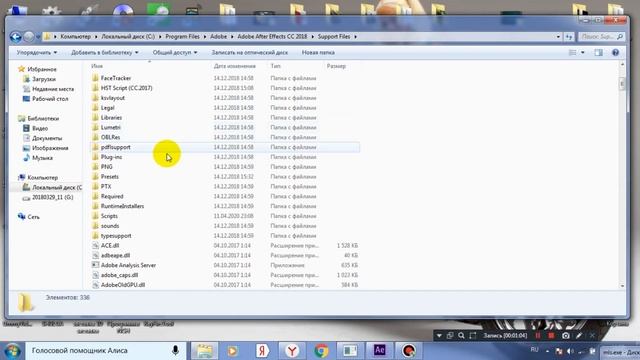This screenshot has width=640, height=360.
Task: Toggle the preview pane icon
Action: (598, 53)
